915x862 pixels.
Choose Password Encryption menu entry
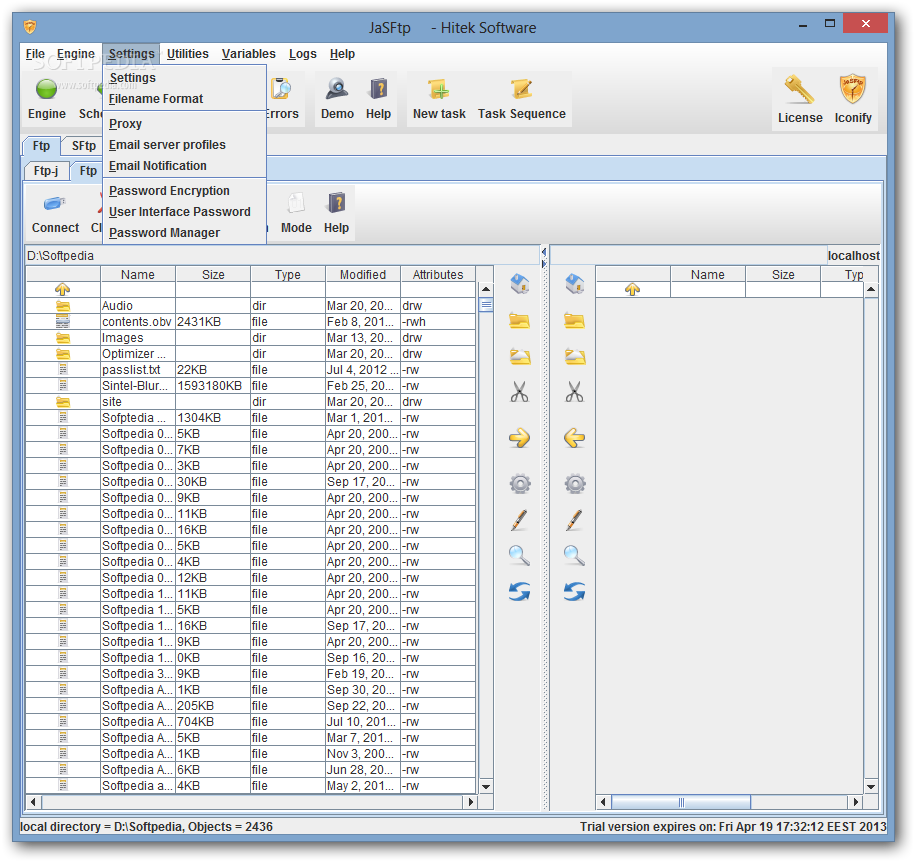[184, 191]
